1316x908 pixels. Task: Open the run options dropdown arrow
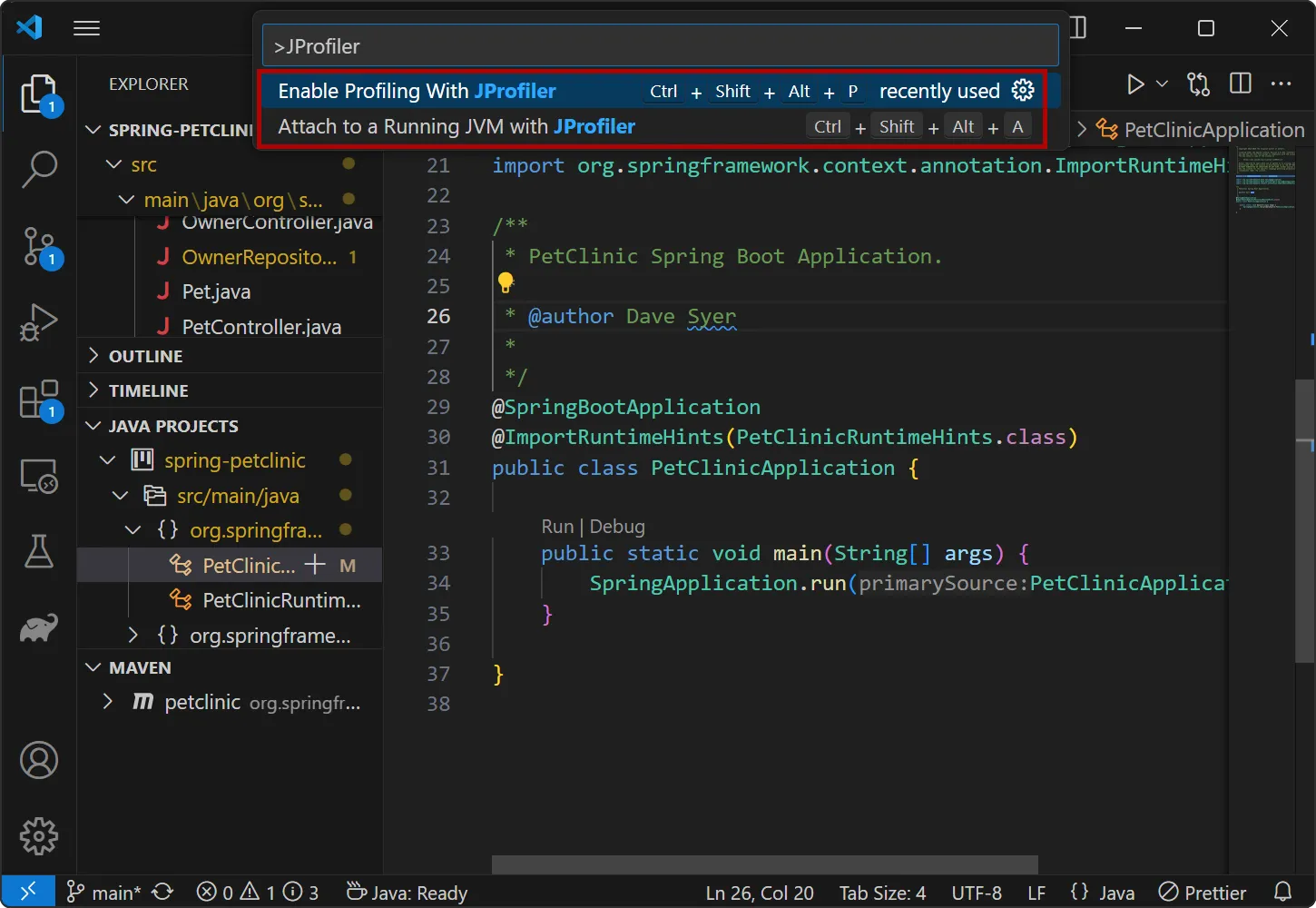[x=1162, y=84]
